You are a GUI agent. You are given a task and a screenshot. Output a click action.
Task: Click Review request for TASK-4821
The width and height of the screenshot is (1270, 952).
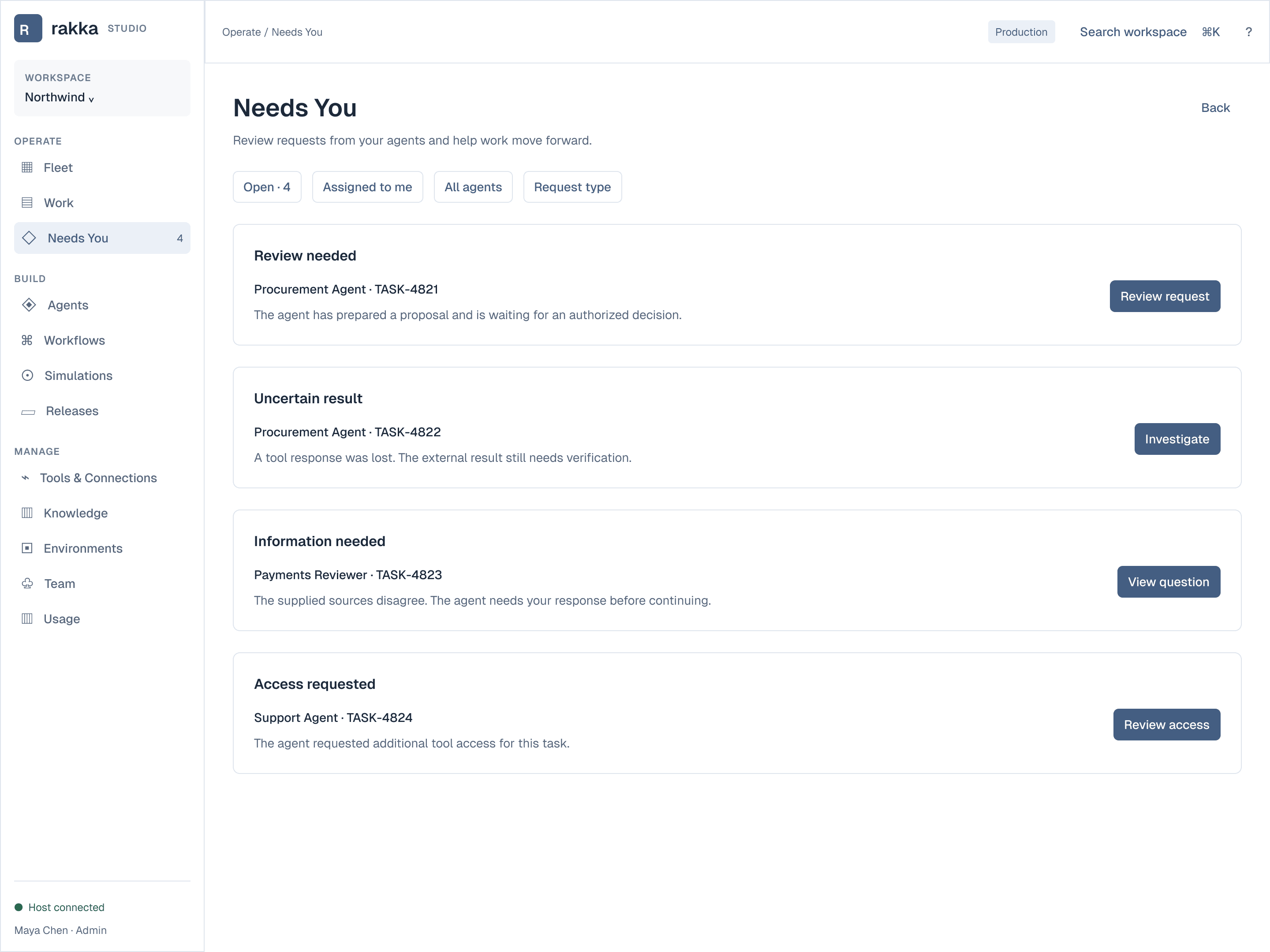click(1165, 296)
